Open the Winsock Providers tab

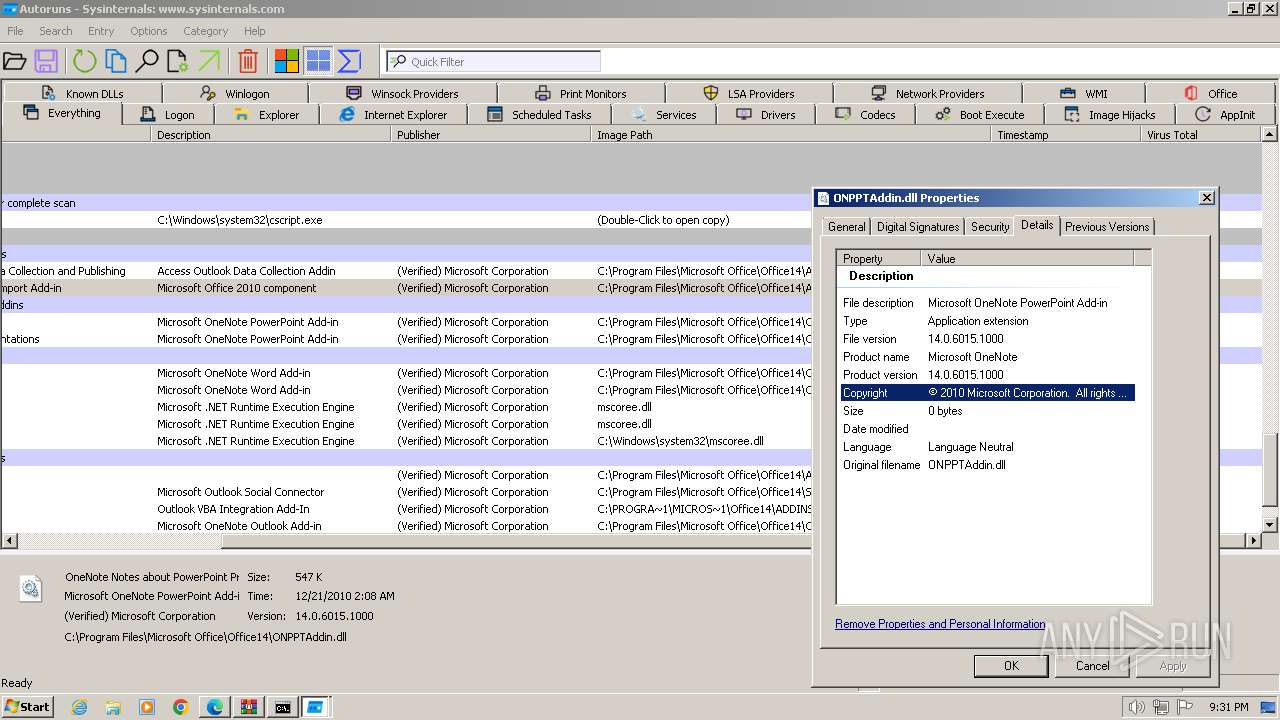coord(403,93)
